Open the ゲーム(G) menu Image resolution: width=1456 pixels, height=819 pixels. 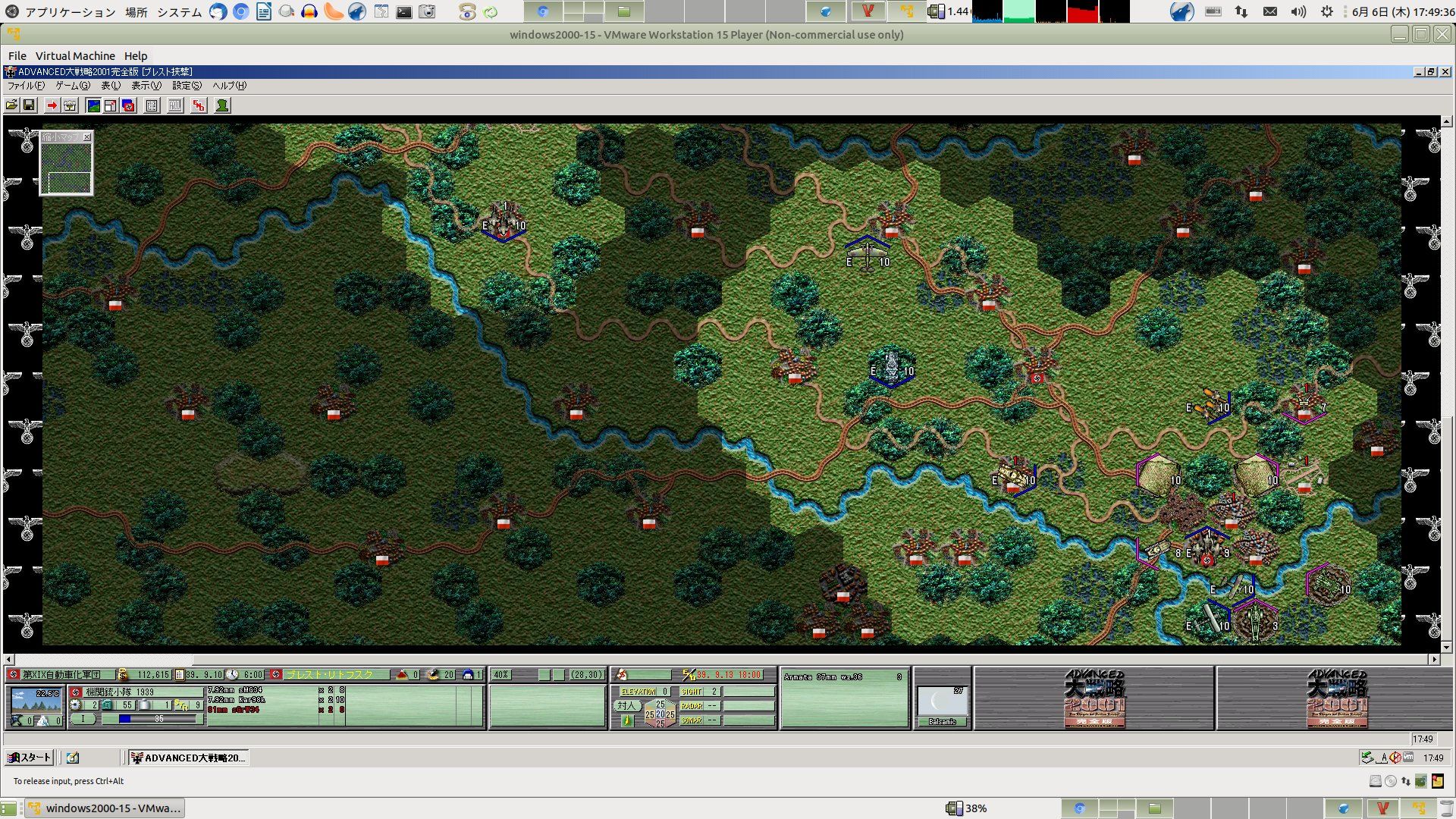pos(73,86)
